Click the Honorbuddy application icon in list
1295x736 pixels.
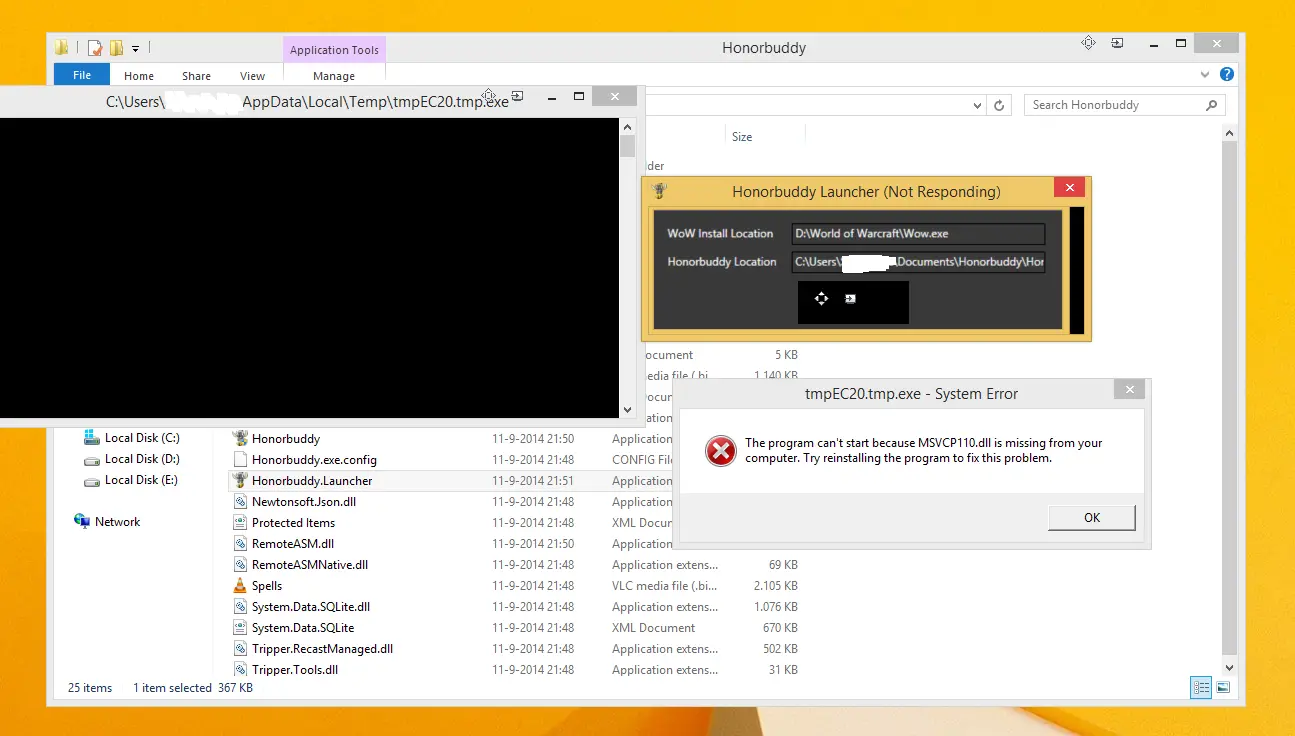pyautogui.click(x=240, y=438)
